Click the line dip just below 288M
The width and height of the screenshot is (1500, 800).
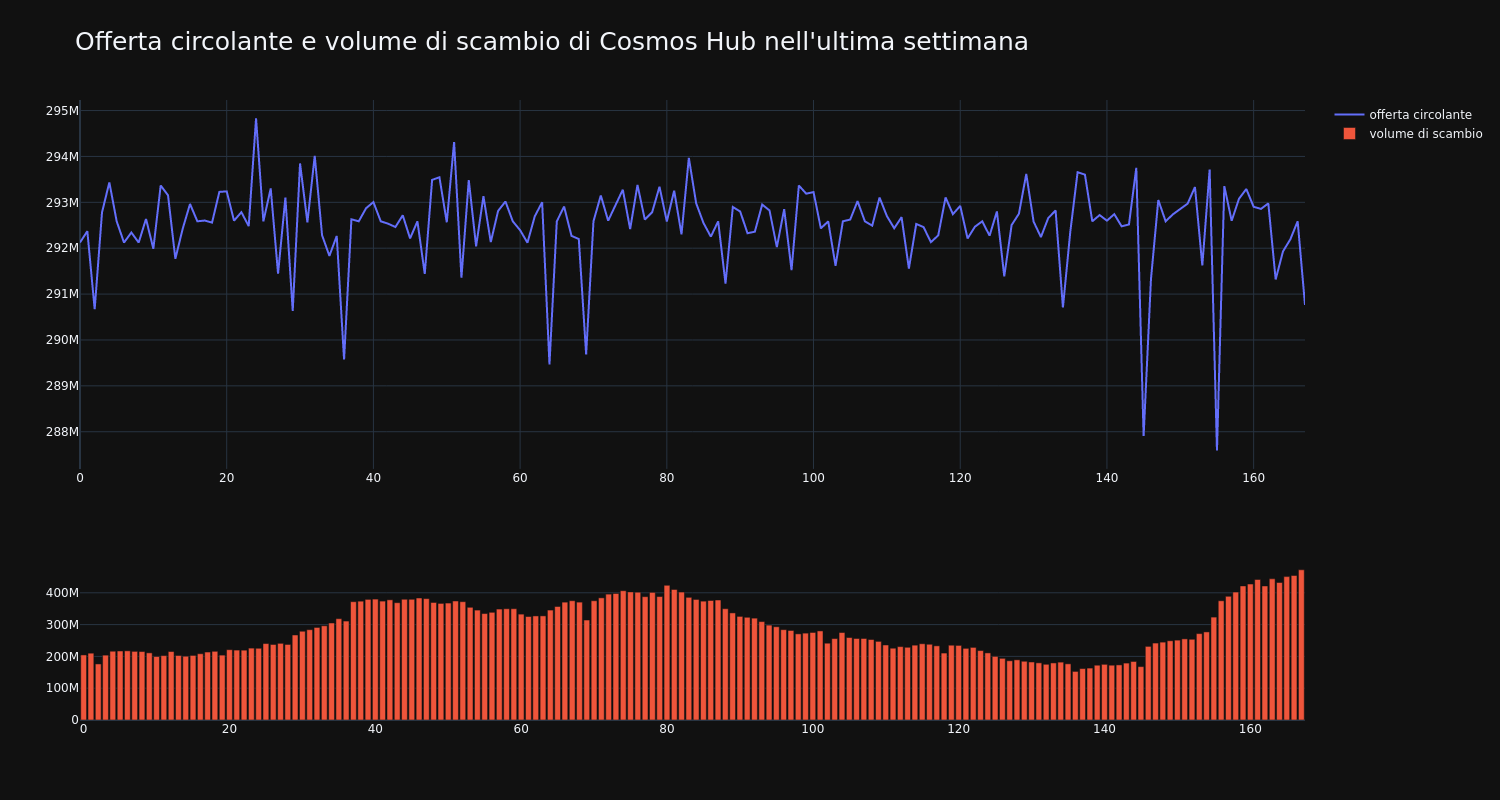point(1144,434)
